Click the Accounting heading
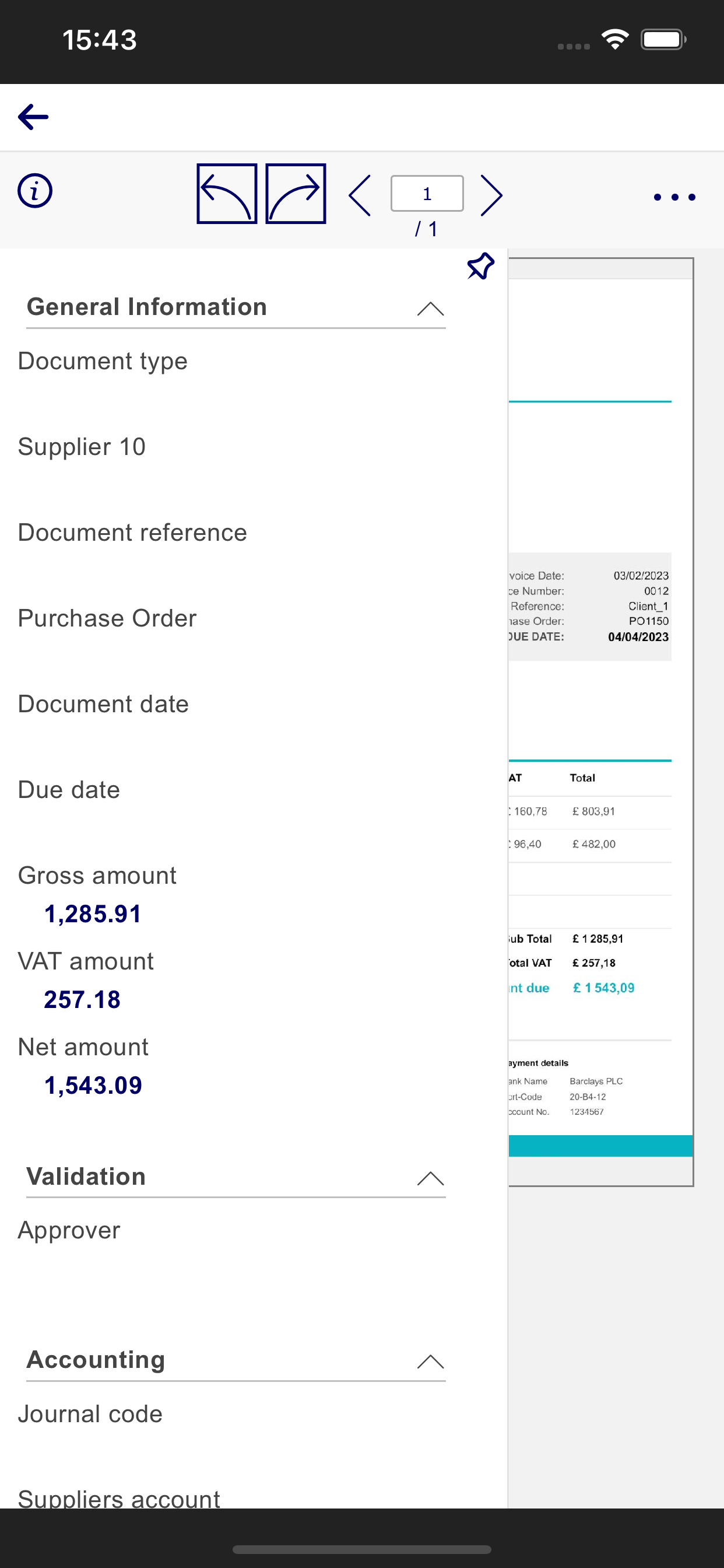 96,1360
